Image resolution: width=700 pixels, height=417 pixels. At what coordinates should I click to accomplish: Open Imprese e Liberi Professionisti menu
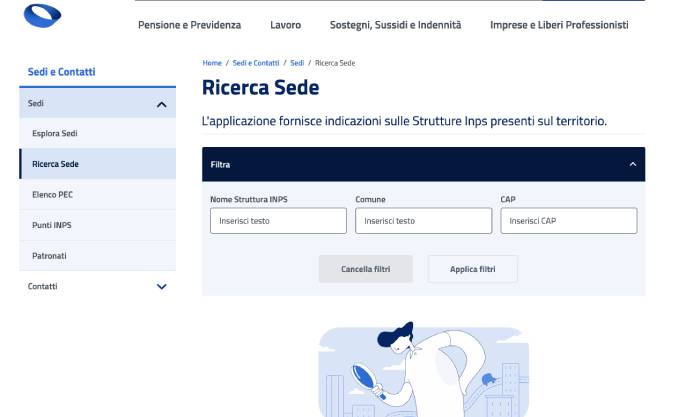point(559,25)
